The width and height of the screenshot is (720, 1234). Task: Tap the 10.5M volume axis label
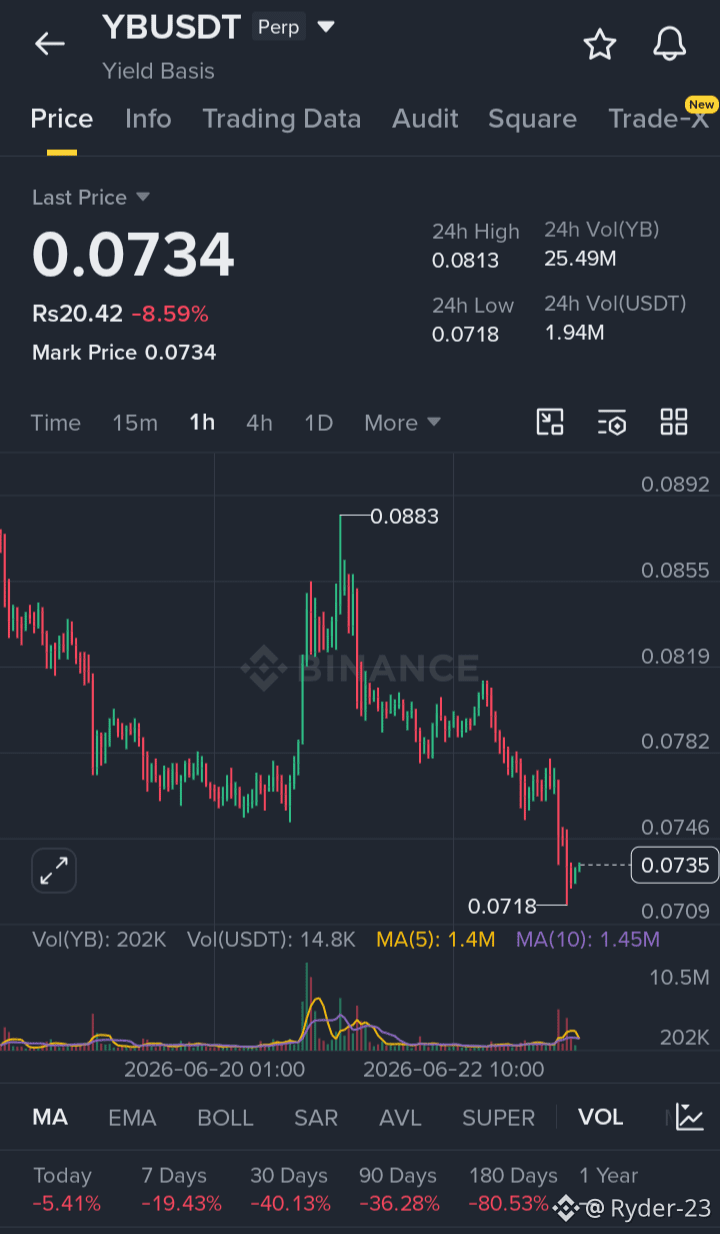pyautogui.click(x=679, y=977)
